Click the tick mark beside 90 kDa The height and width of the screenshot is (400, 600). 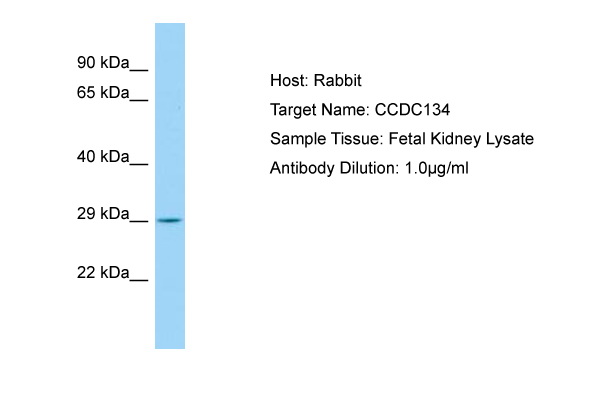tap(139, 70)
